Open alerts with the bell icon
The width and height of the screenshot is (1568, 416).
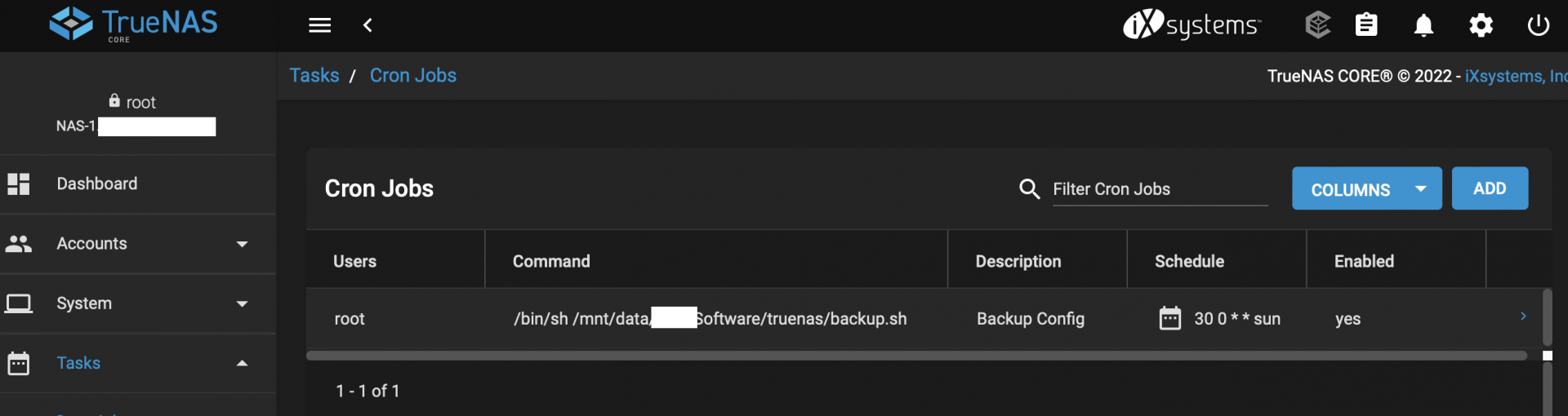pos(1423,25)
